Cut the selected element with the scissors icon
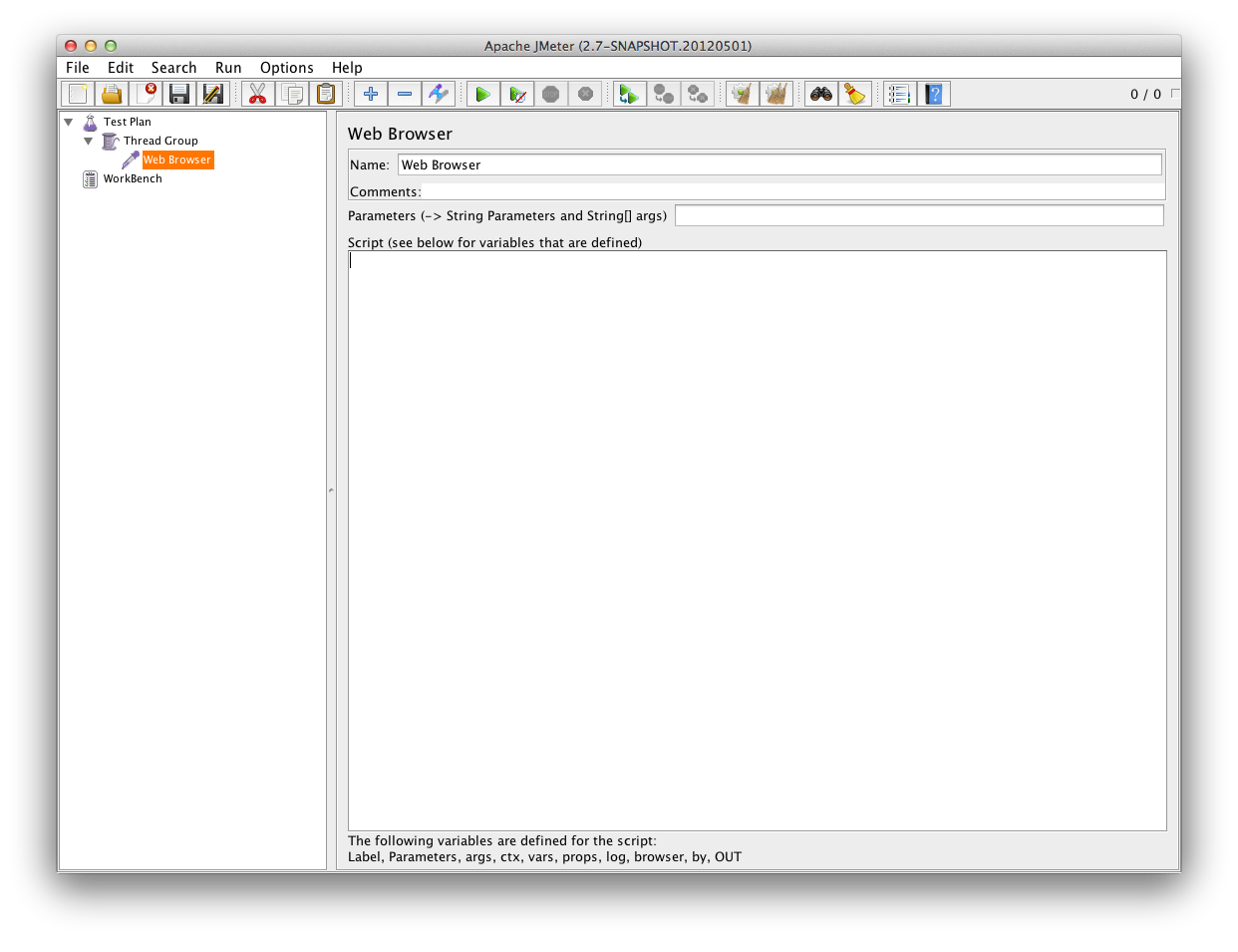Screen dimensions: 1238x952 (x=256, y=93)
